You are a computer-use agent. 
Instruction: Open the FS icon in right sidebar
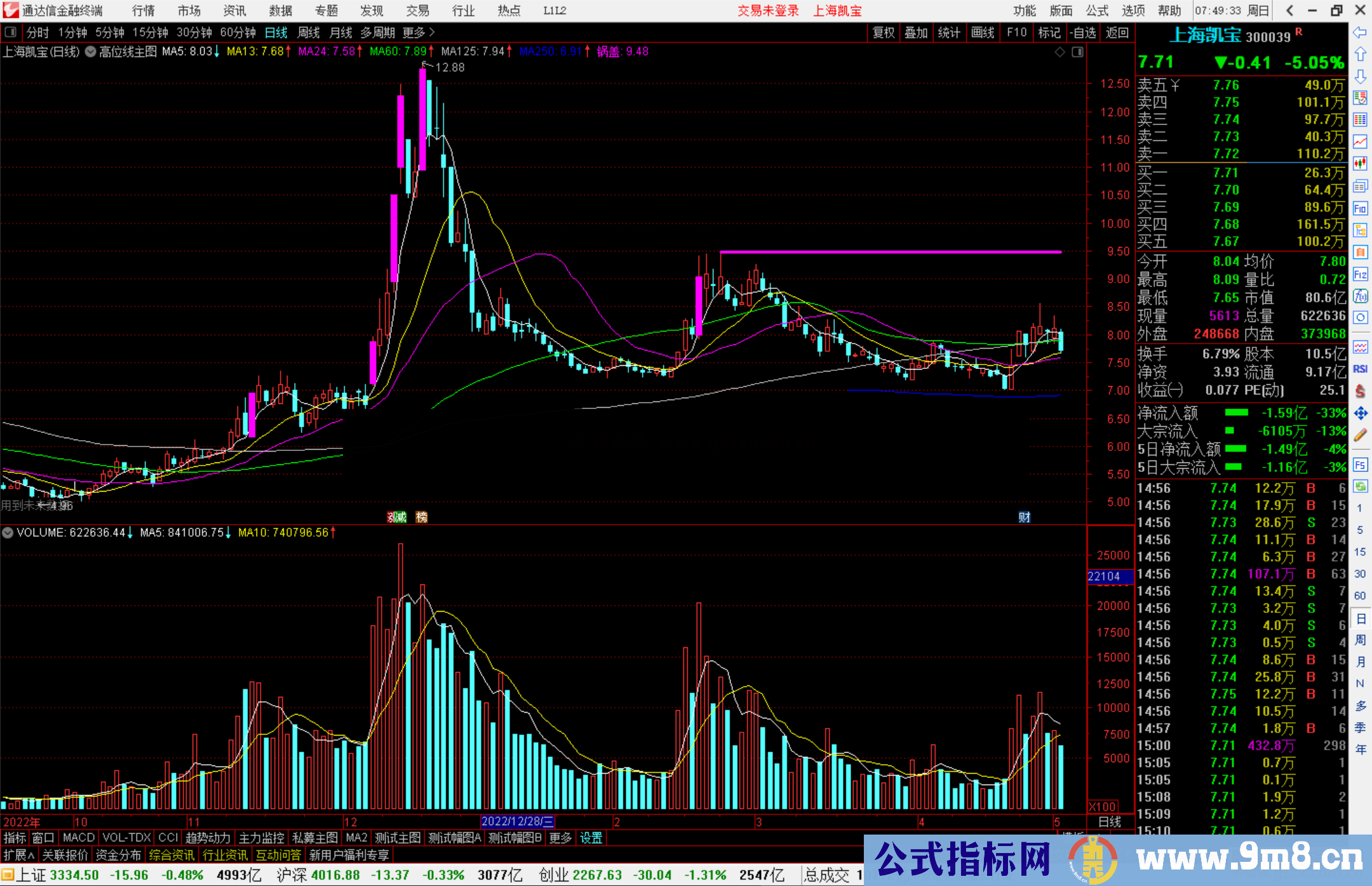[x=1360, y=465]
